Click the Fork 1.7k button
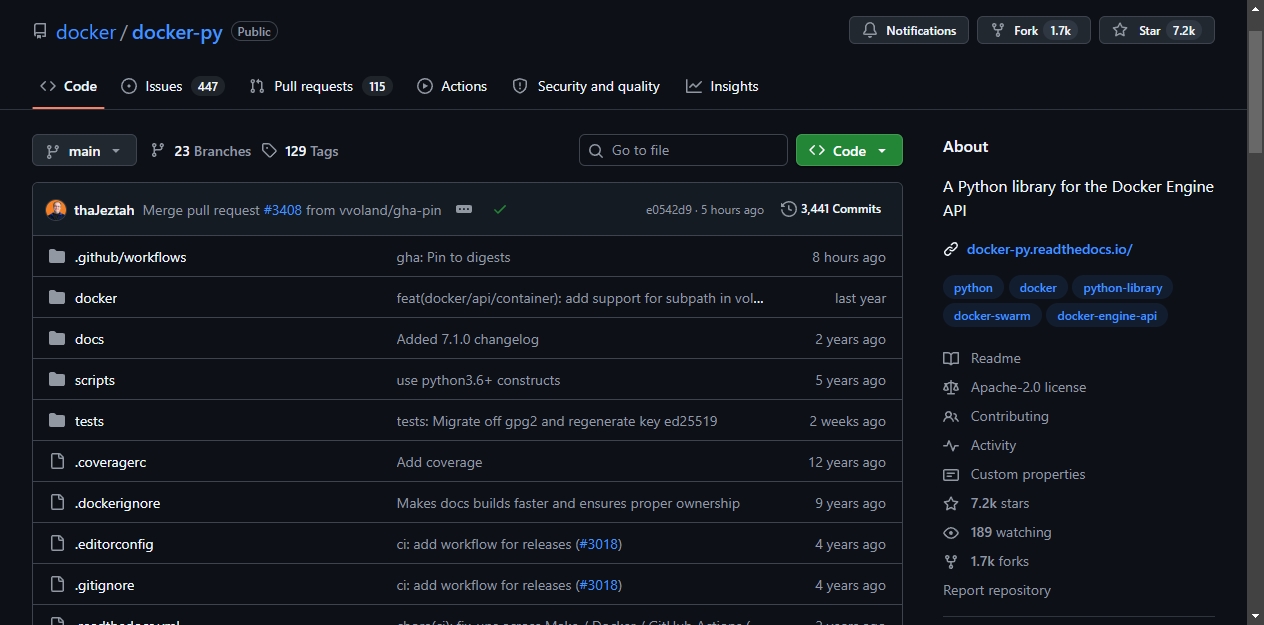Image resolution: width=1264 pixels, height=625 pixels. (1034, 31)
